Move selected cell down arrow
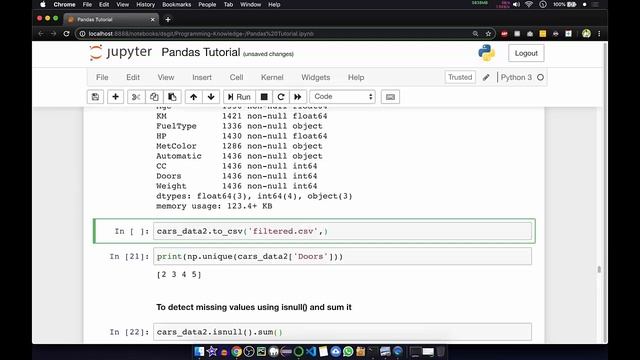 [x=211, y=97]
